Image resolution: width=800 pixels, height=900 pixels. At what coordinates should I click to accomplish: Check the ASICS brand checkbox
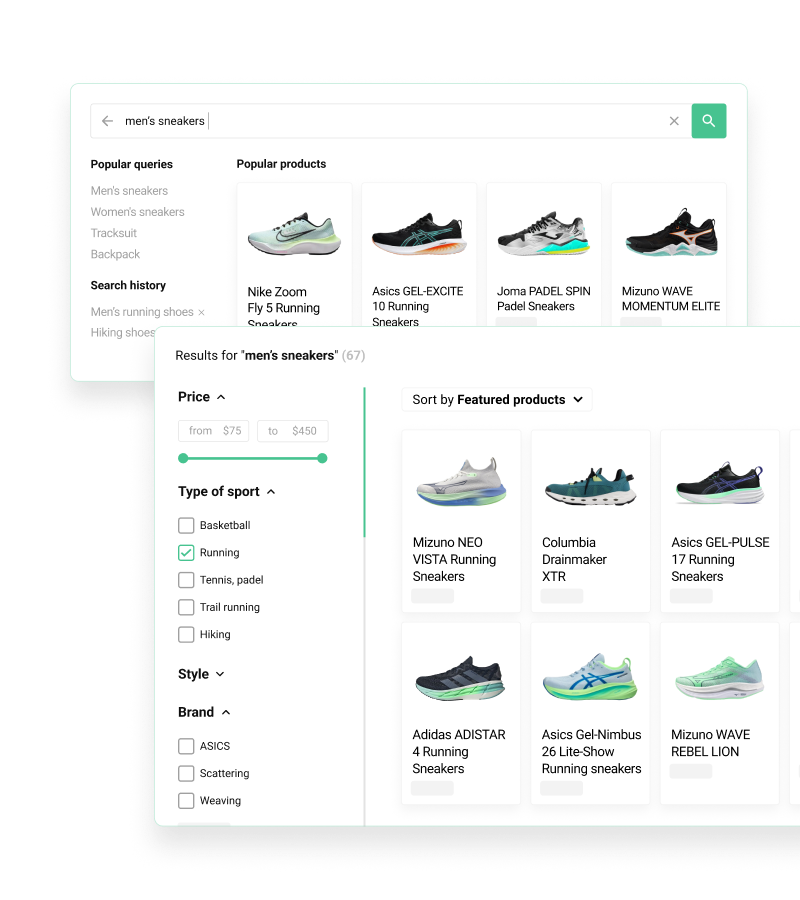[186, 746]
